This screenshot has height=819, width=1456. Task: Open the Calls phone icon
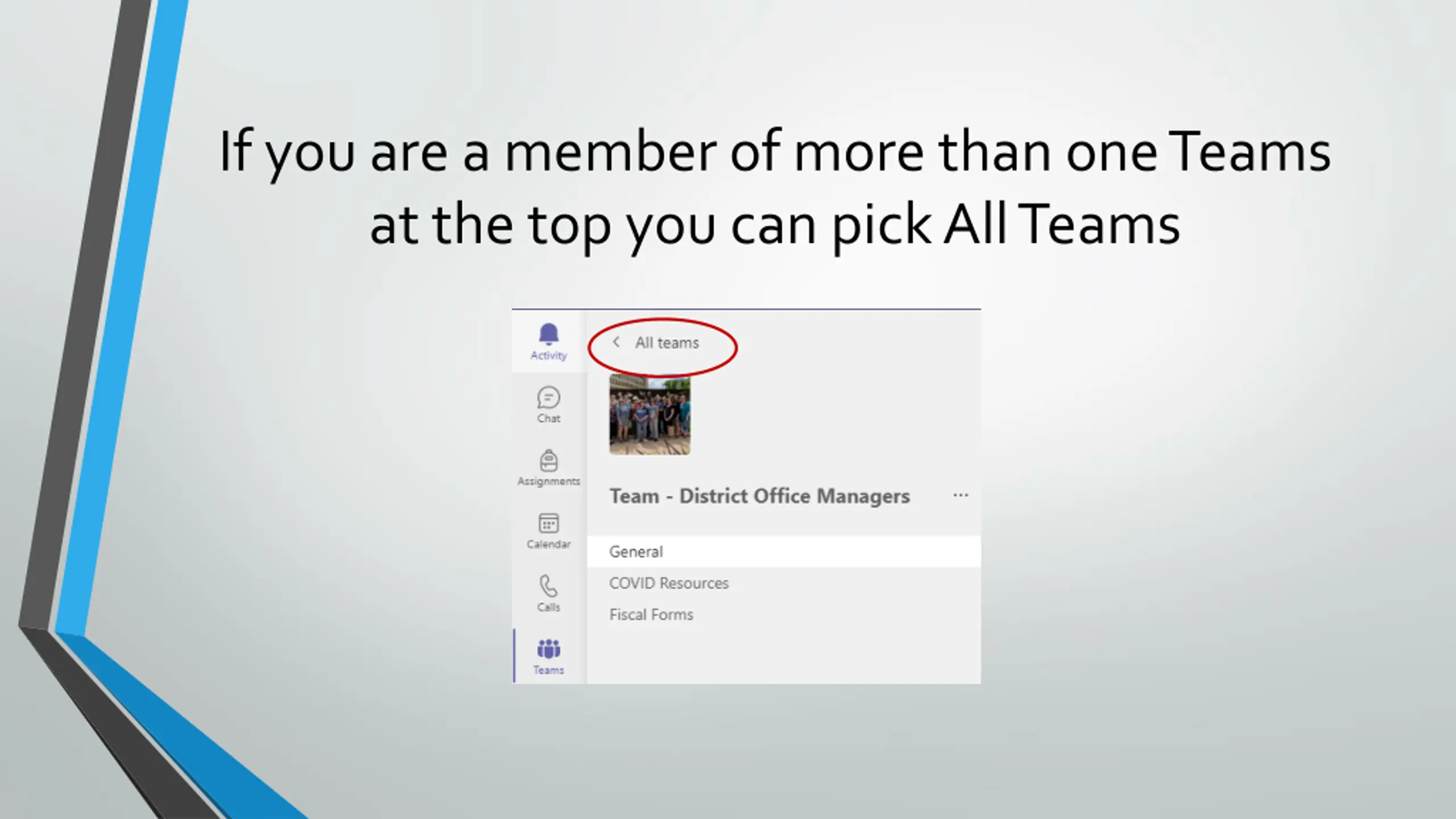(548, 586)
